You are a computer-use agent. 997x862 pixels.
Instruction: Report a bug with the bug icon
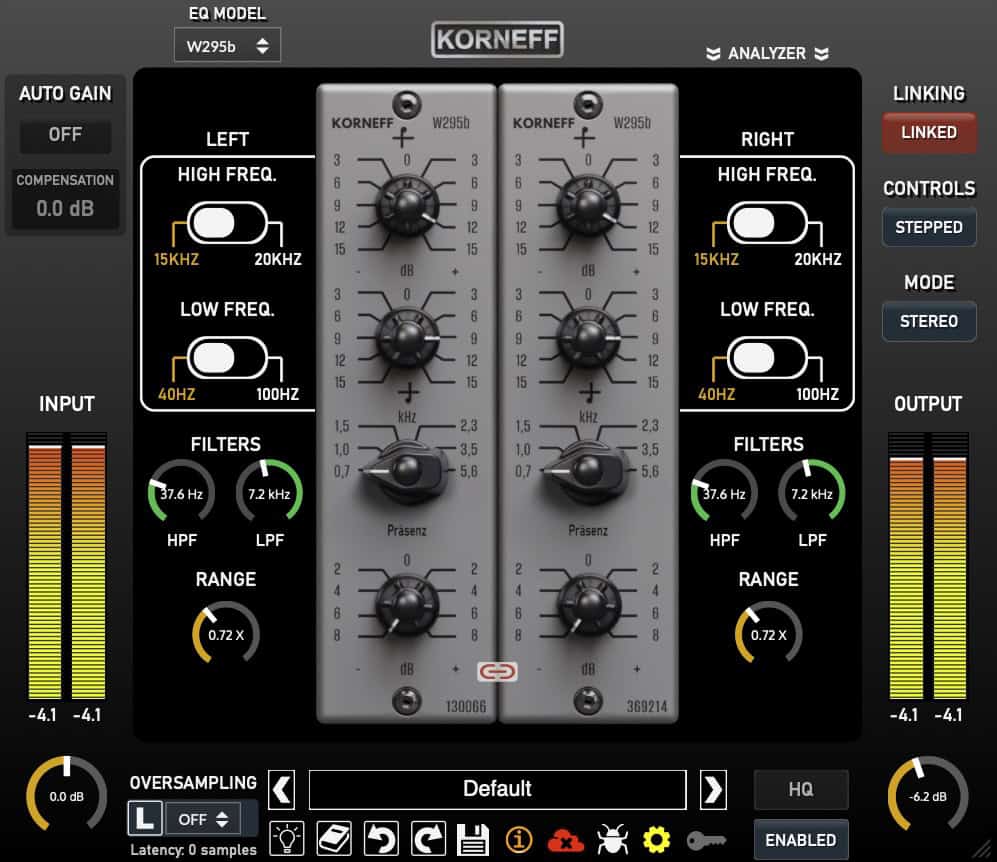click(612, 839)
